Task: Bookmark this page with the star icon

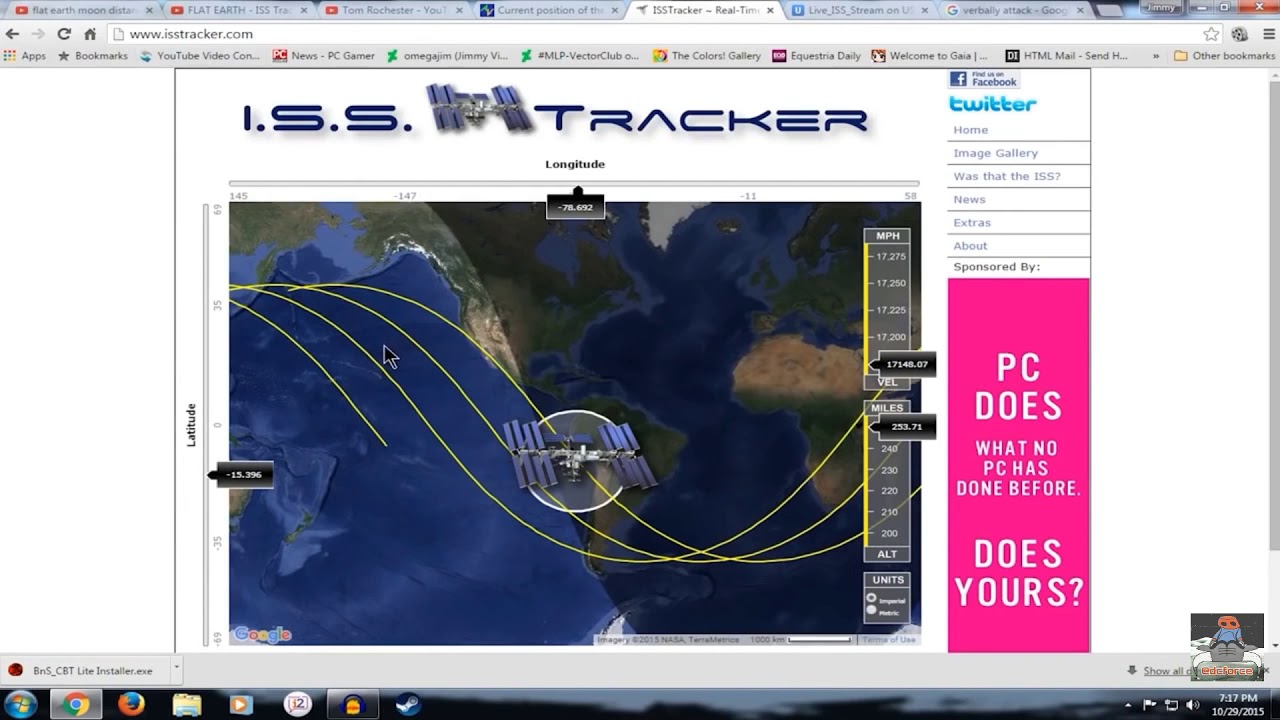Action: [x=1211, y=34]
